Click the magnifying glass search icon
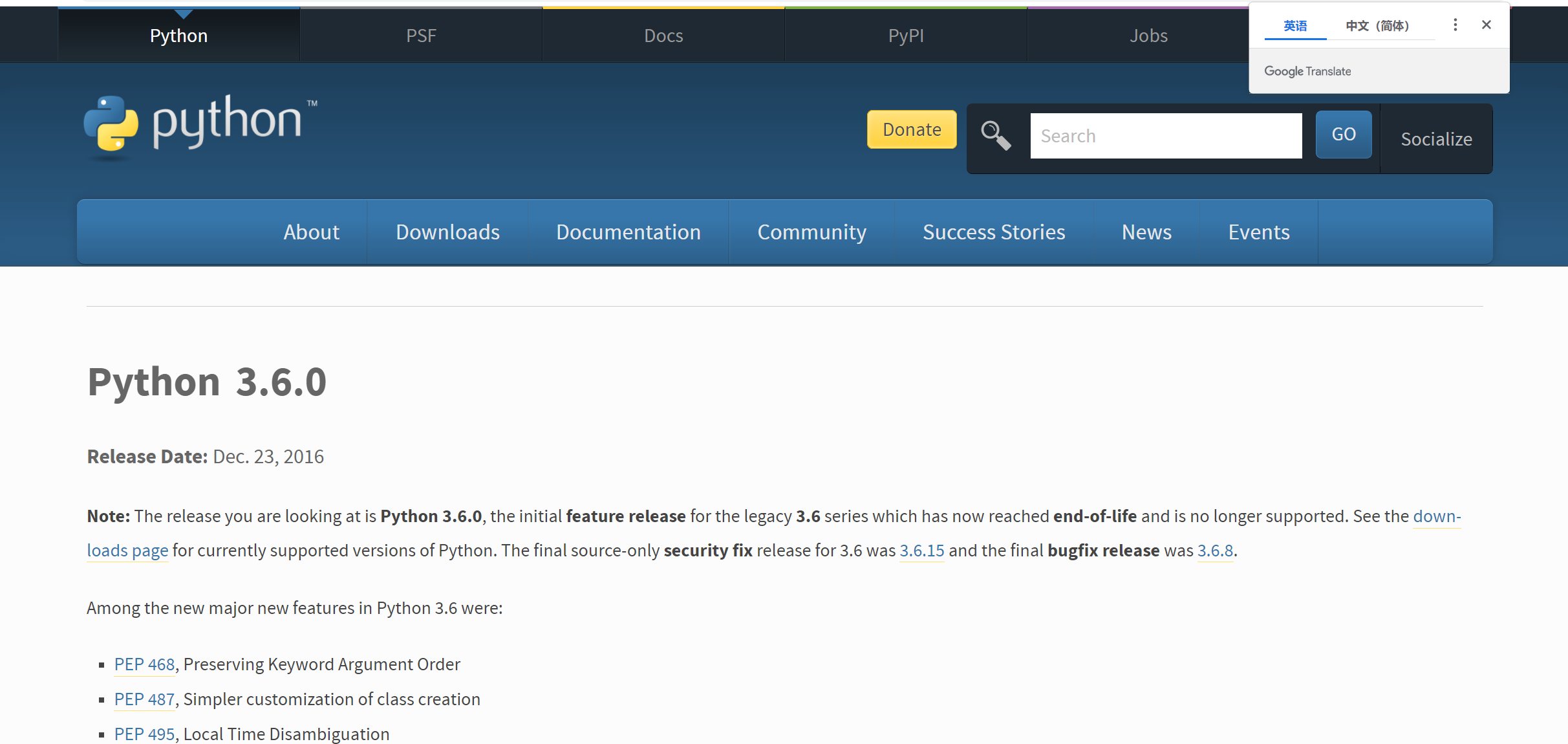This screenshot has height=744, width=1568. click(995, 136)
